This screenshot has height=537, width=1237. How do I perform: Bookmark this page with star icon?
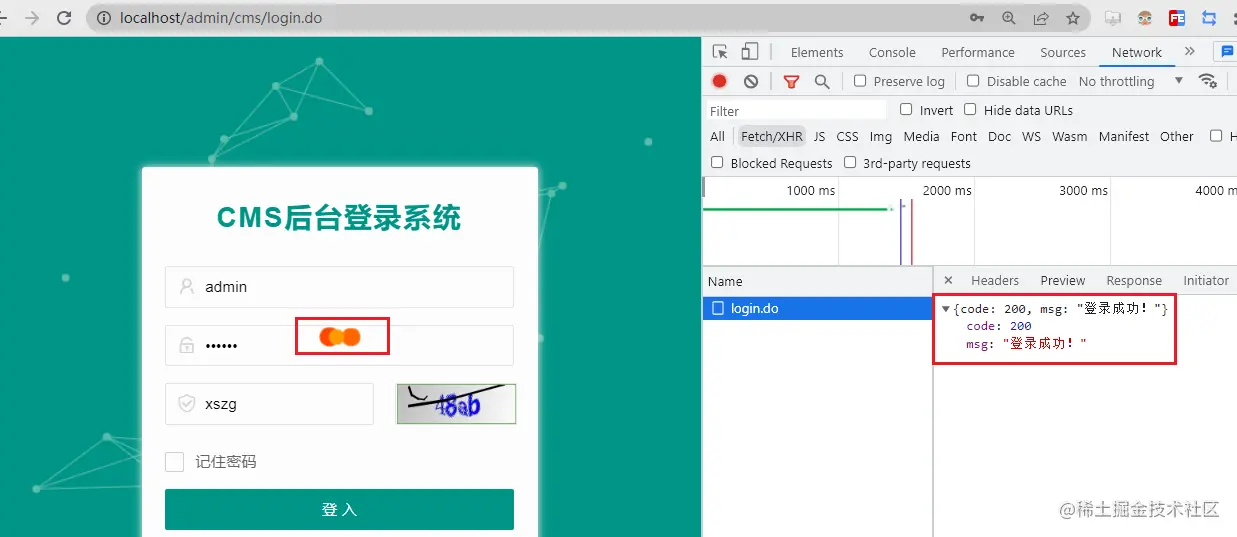[x=1073, y=18]
